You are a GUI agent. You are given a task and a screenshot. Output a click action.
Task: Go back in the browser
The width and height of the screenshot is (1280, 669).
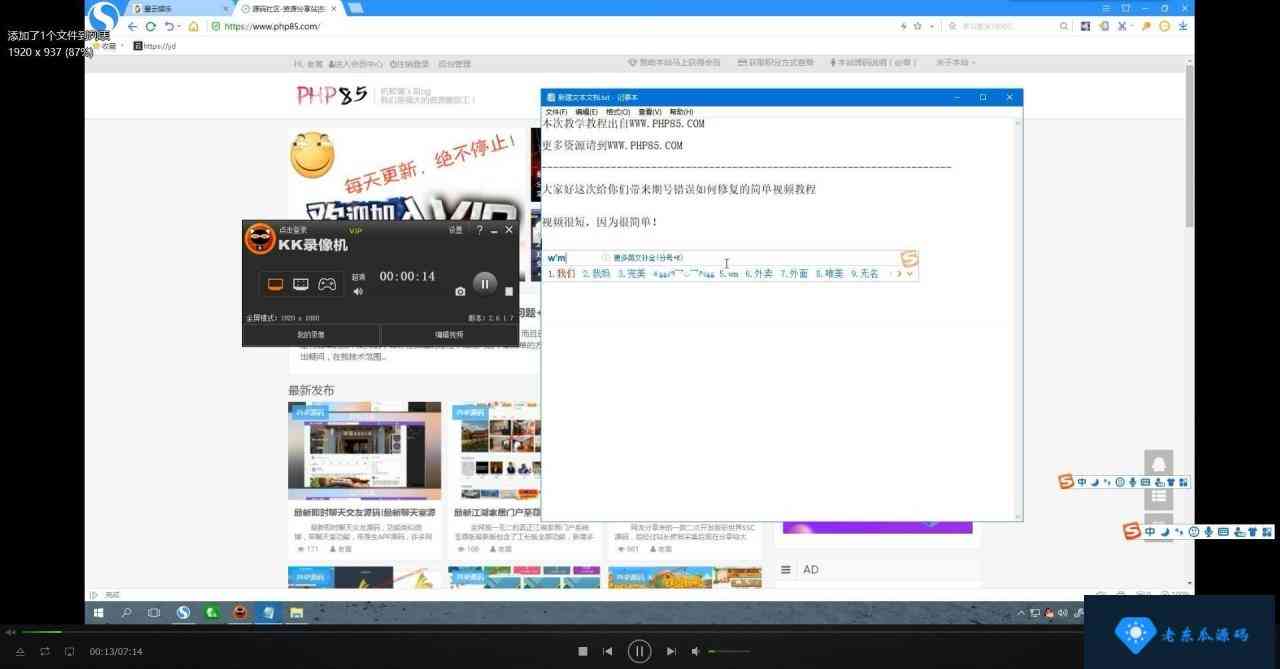coord(132,26)
